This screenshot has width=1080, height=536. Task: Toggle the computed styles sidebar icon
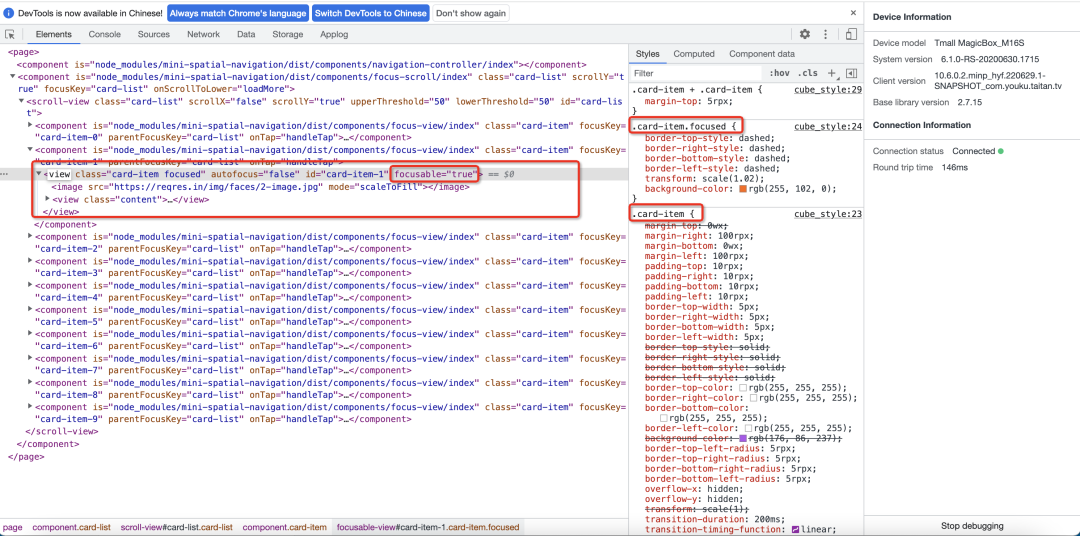851,73
